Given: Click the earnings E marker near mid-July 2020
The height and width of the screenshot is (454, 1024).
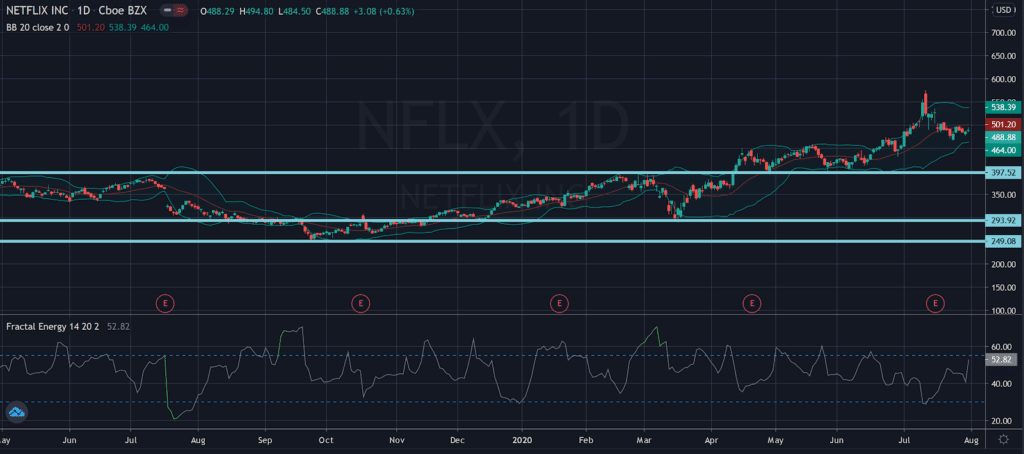Looking at the screenshot, I should (x=936, y=303).
